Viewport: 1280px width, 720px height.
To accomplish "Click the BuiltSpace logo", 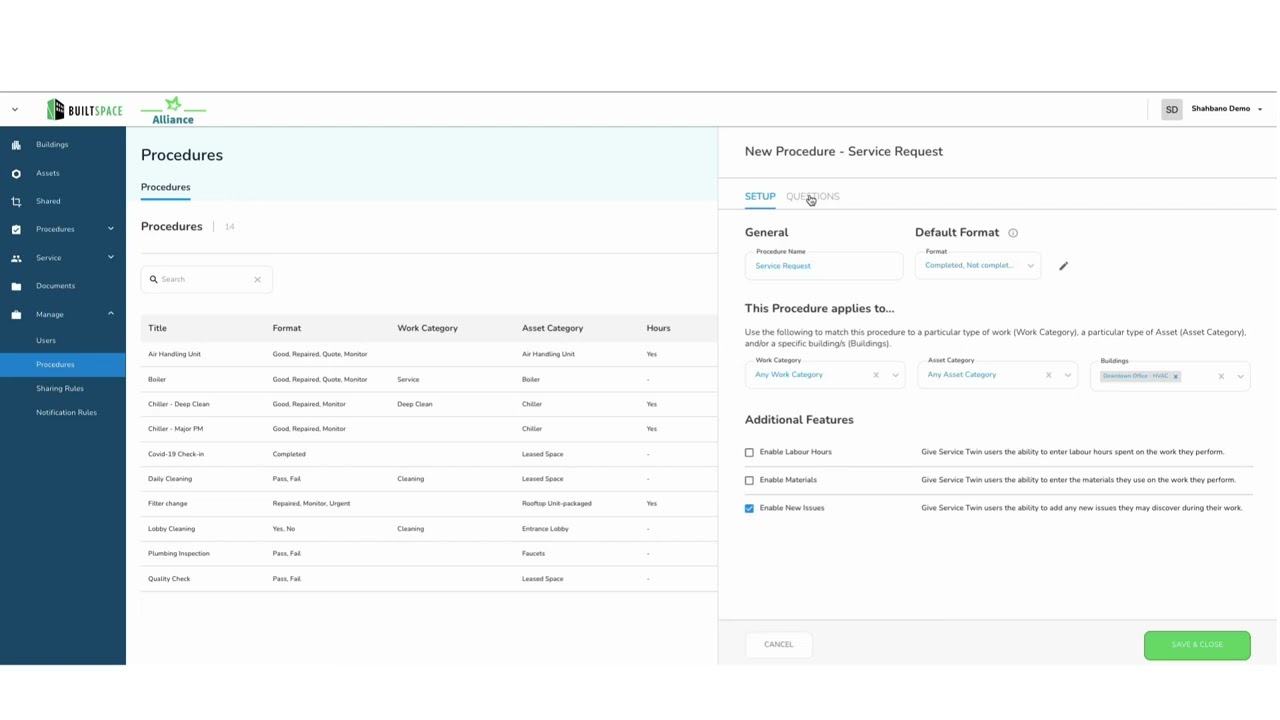I will pos(85,110).
